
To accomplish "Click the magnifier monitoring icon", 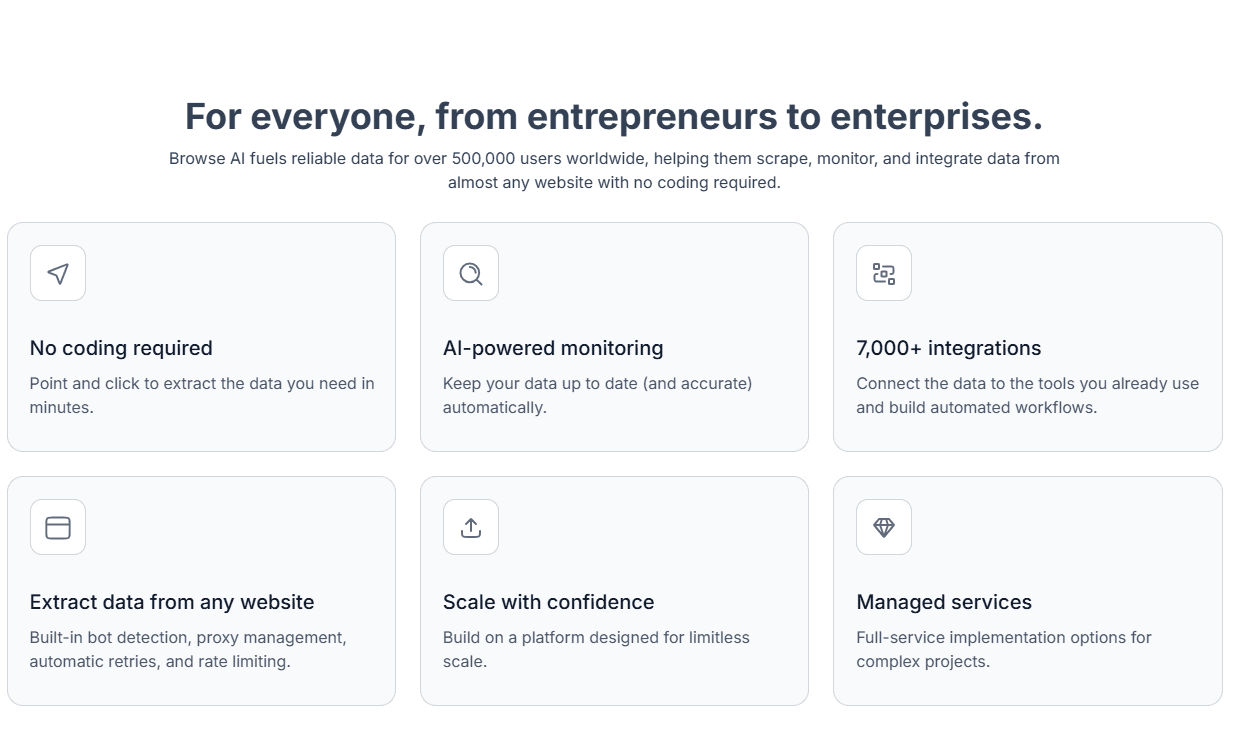I will tap(471, 273).
